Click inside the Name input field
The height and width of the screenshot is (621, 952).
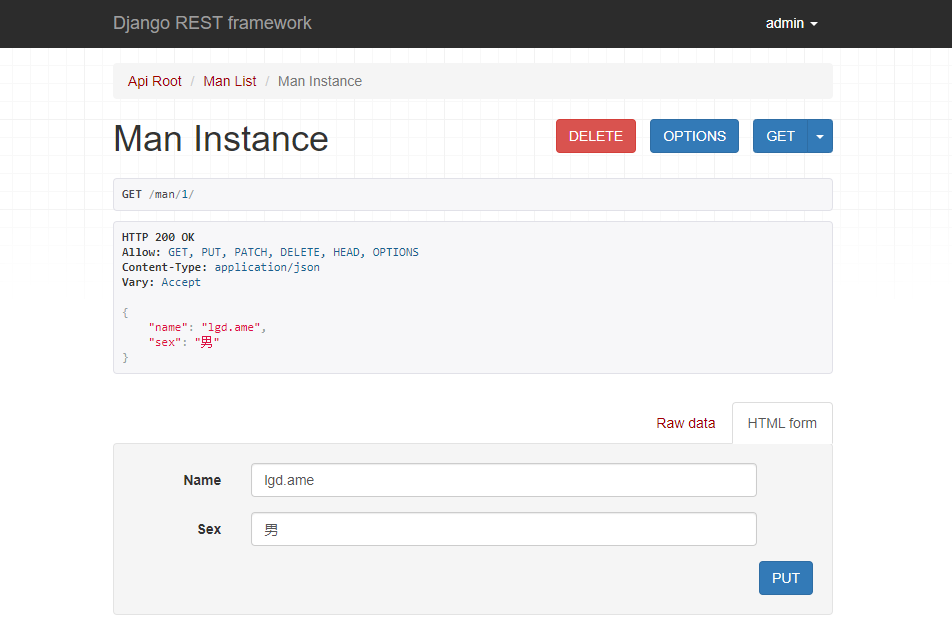tap(503, 480)
